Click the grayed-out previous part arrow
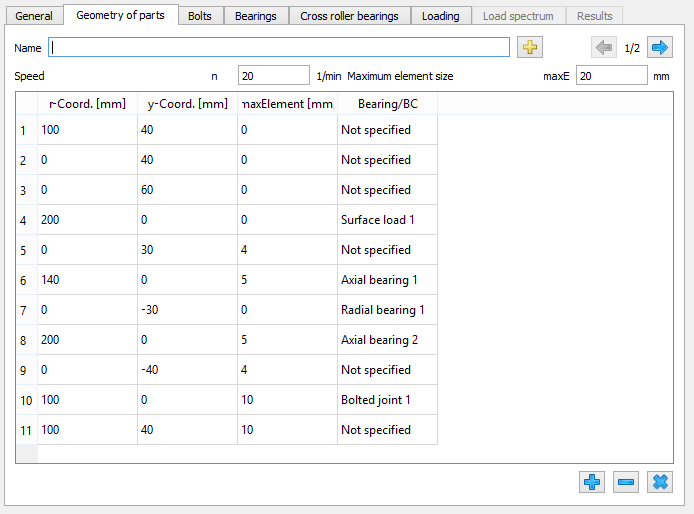The height and width of the screenshot is (514, 694). 604,47
